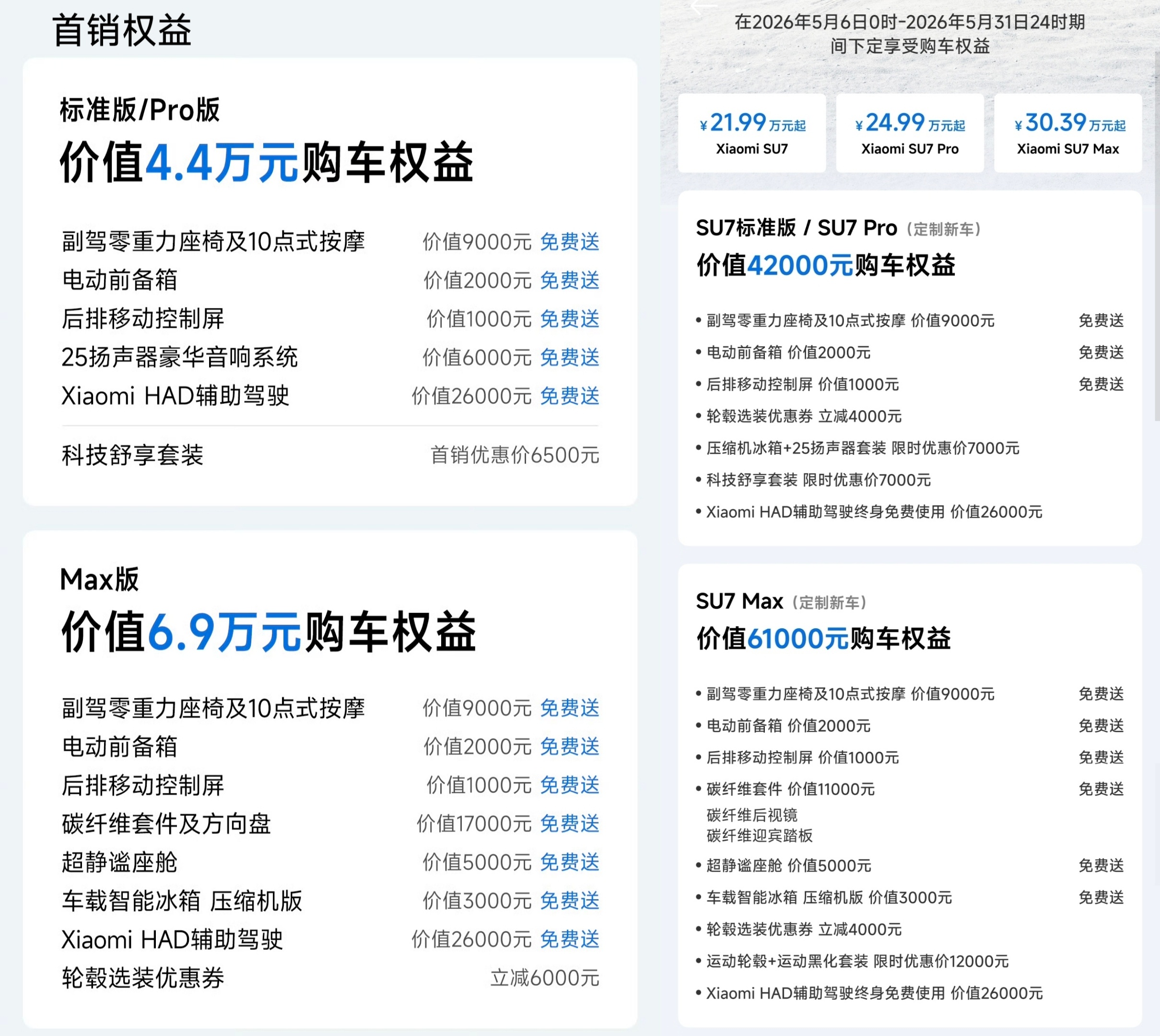Click the SU7标准版 / SU7 Pro heading
This screenshot has width=1160, height=1036.
pos(797,228)
